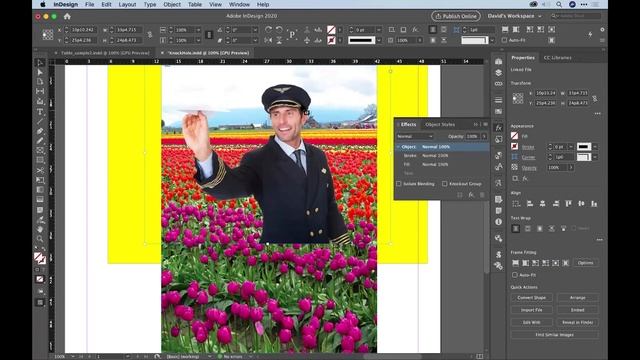Toggle Auto-Fit checkbox in control bar
The width and height of the screenshot is (640, 360).
tap(504, 40)
